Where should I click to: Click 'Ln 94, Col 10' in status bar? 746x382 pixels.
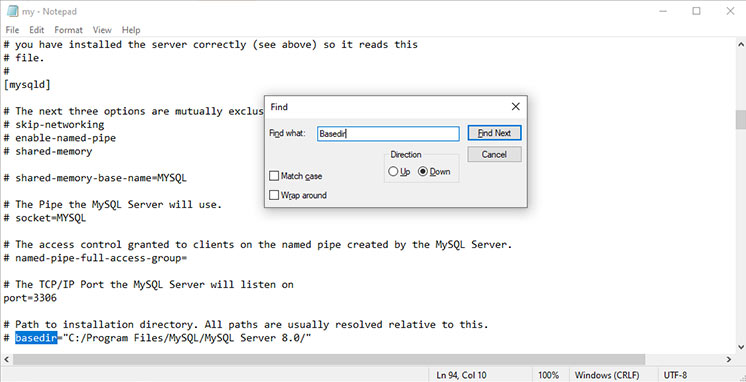tap(461, 375)
